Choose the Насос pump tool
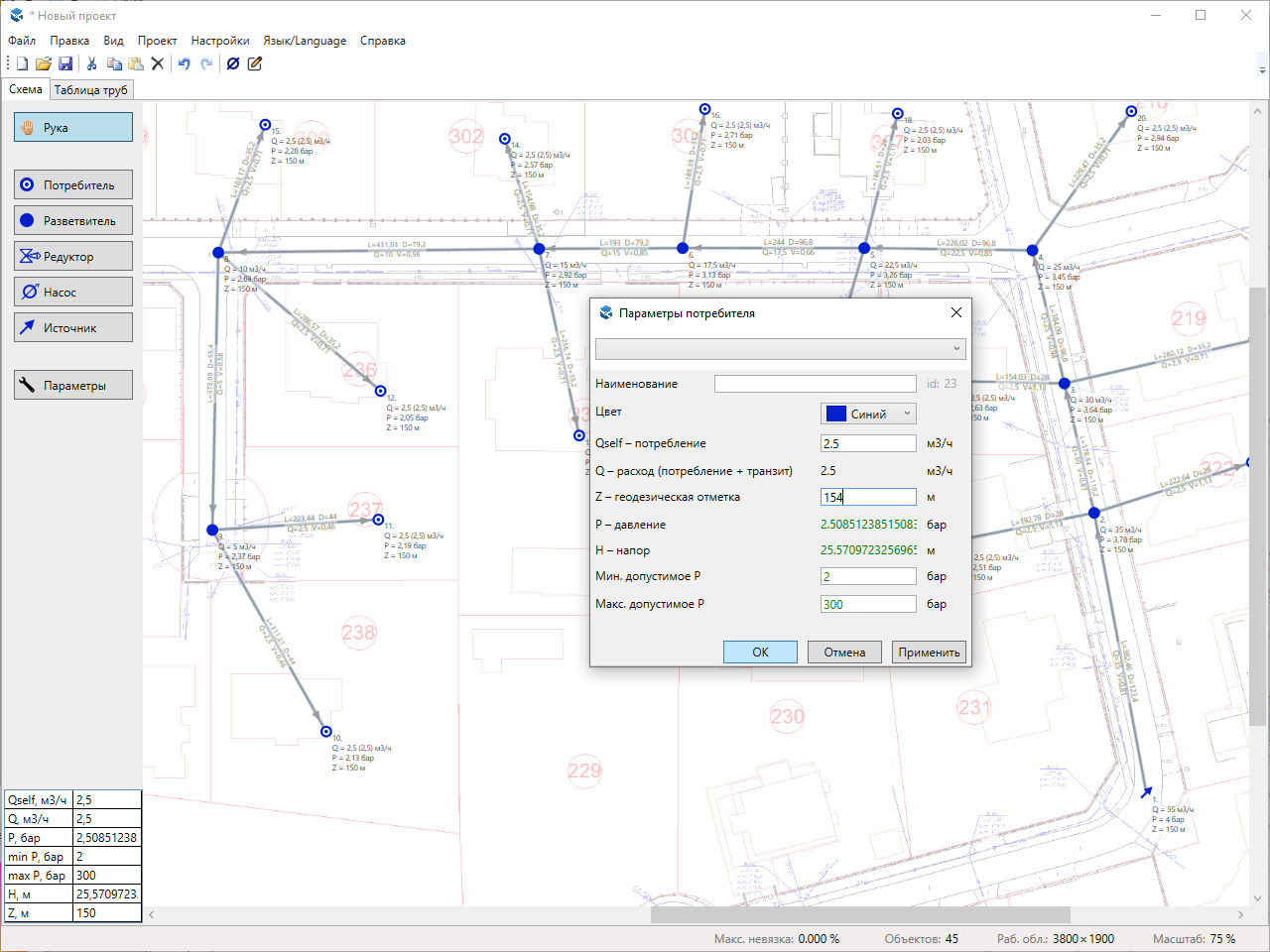 click(x=73, y=292)
